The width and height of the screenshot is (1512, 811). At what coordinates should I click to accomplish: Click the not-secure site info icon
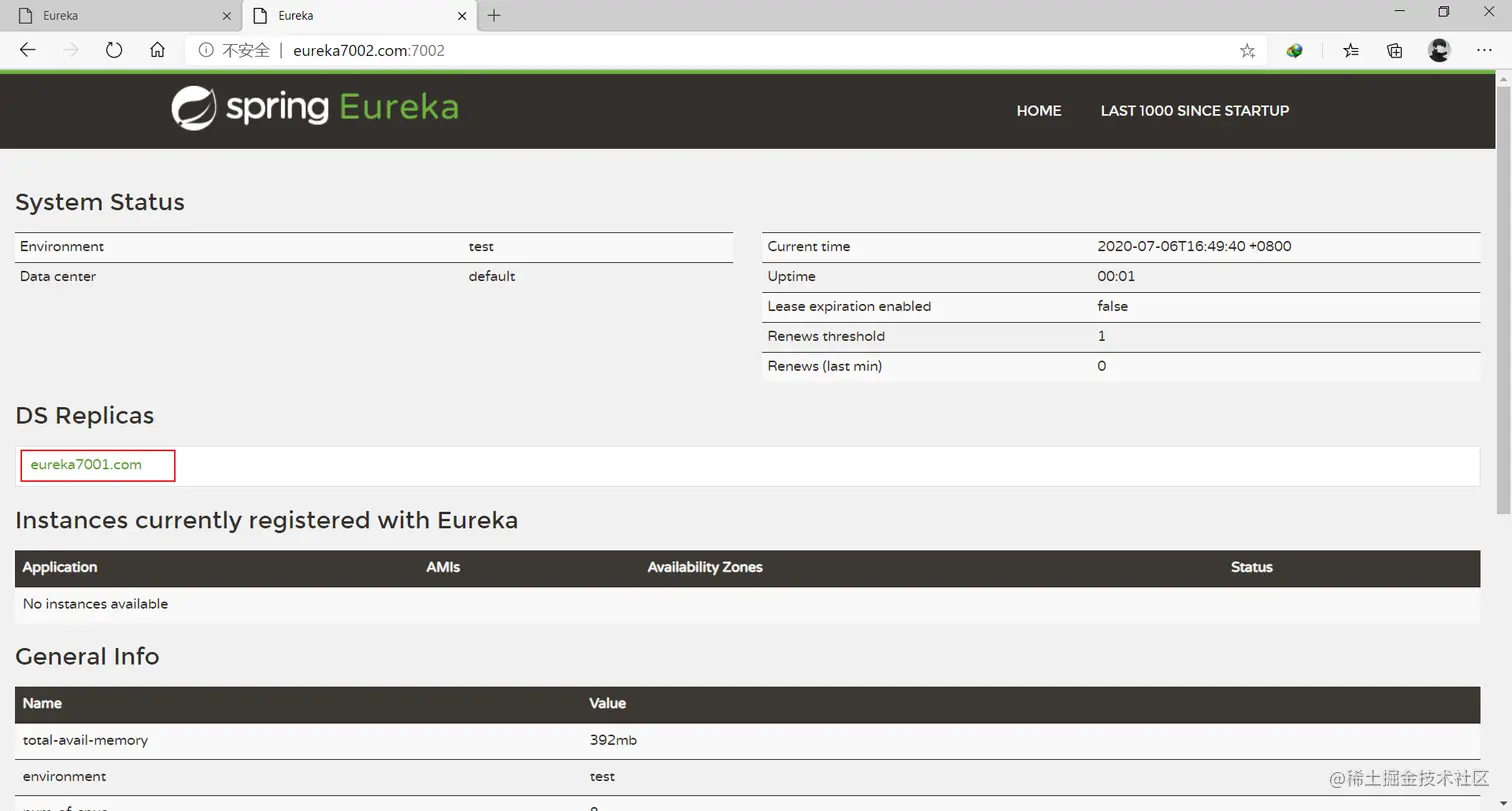click(206, 50)
